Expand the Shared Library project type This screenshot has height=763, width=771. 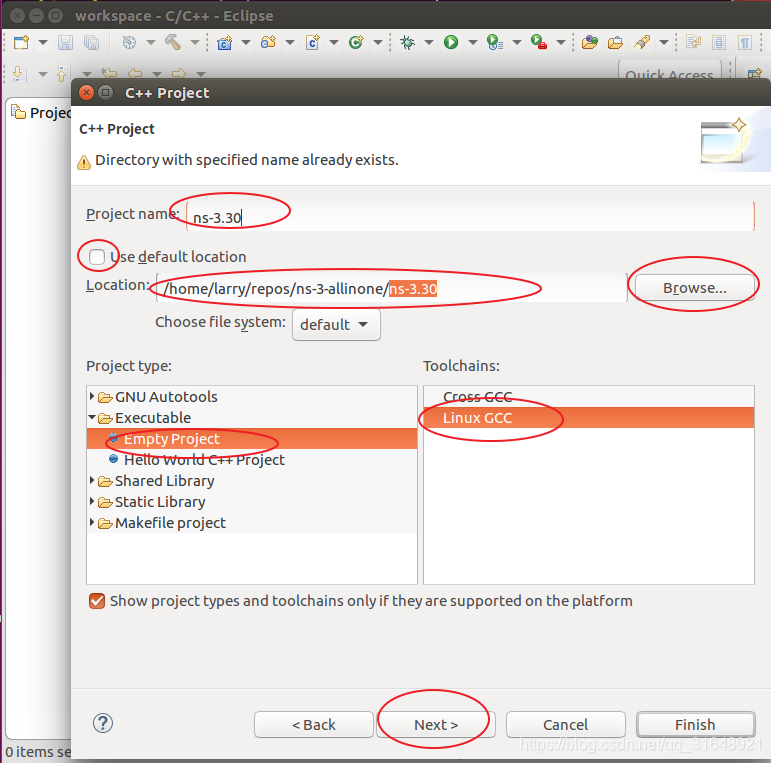(x=92, y=480)
